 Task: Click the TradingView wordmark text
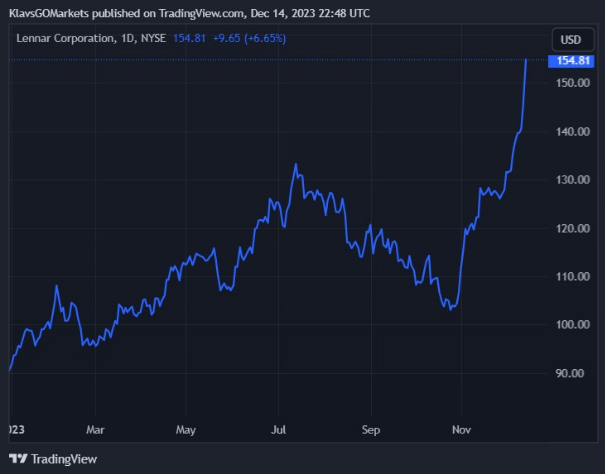(64, 459)
